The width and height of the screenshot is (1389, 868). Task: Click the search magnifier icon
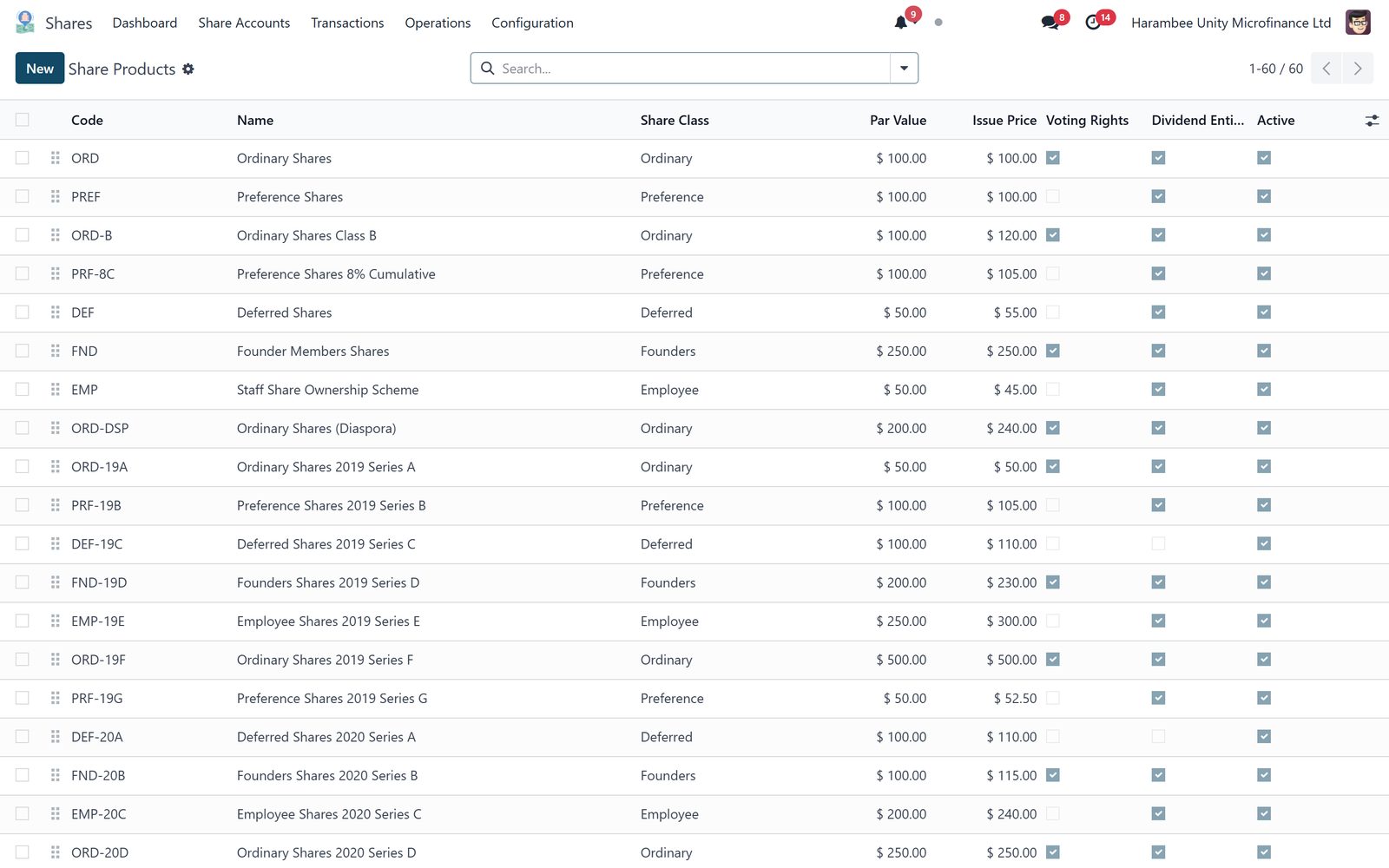[488, 69]
